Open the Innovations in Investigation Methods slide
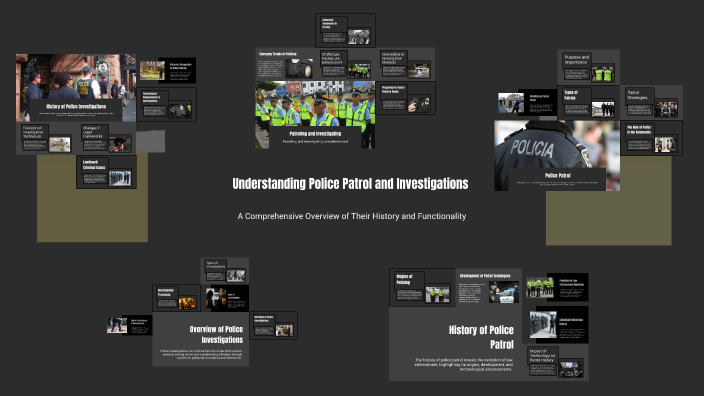Image resolution: width=704 pixels, height=396 pixels. 405,64
